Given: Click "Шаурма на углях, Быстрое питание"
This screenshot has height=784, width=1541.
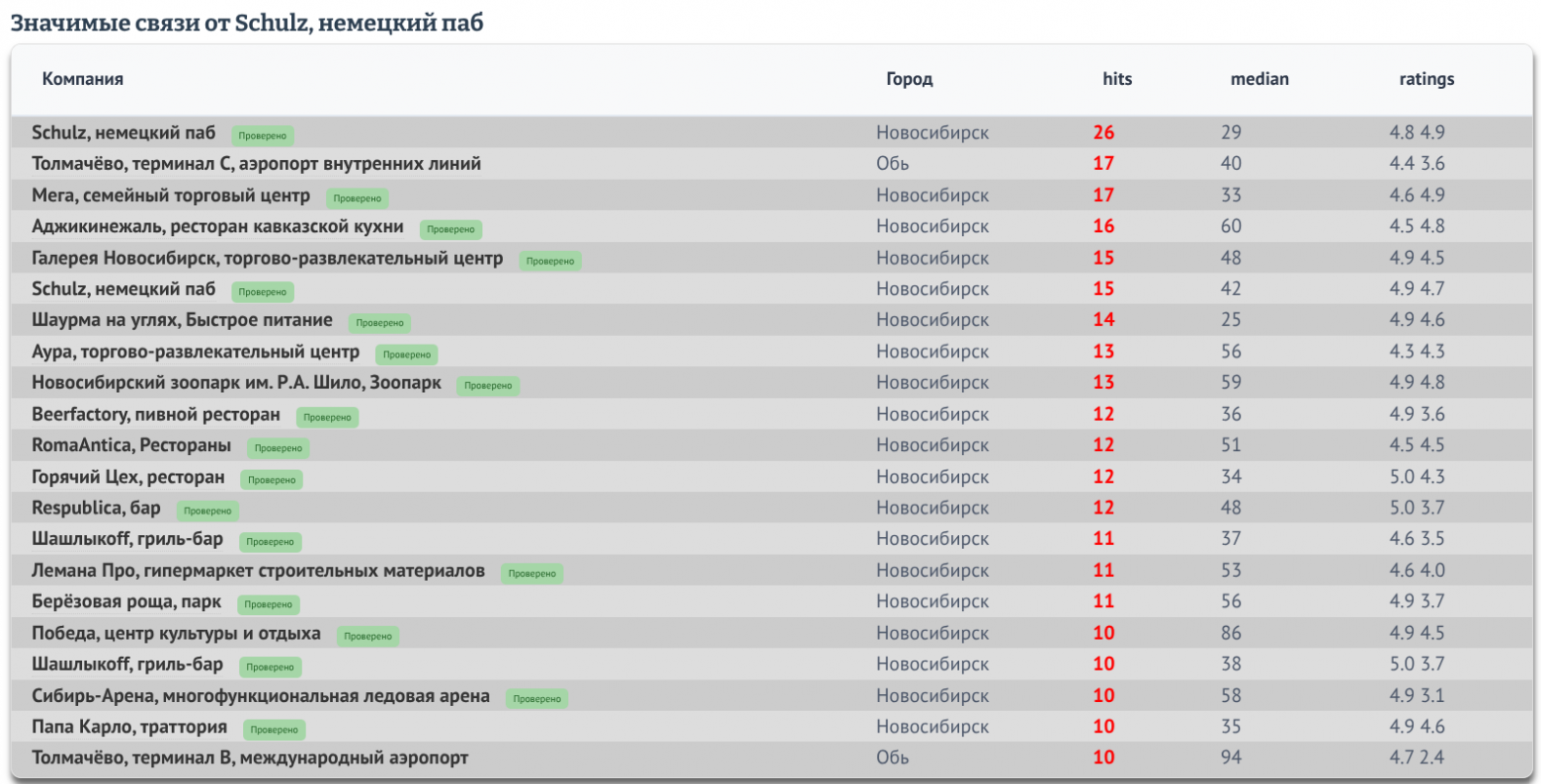Looking at the screenshot, I should (182, 320).
